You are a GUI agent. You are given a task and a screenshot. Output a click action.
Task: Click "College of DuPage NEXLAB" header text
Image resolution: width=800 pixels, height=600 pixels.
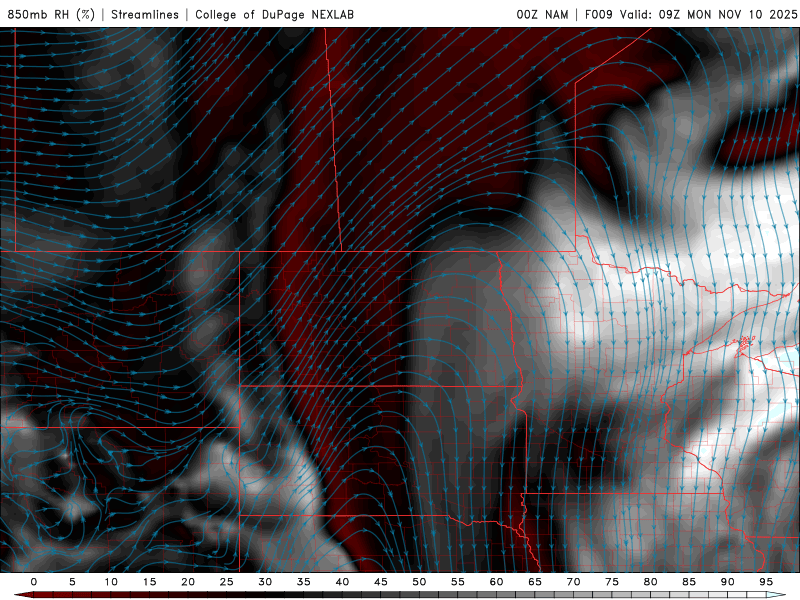click(274, 14)
